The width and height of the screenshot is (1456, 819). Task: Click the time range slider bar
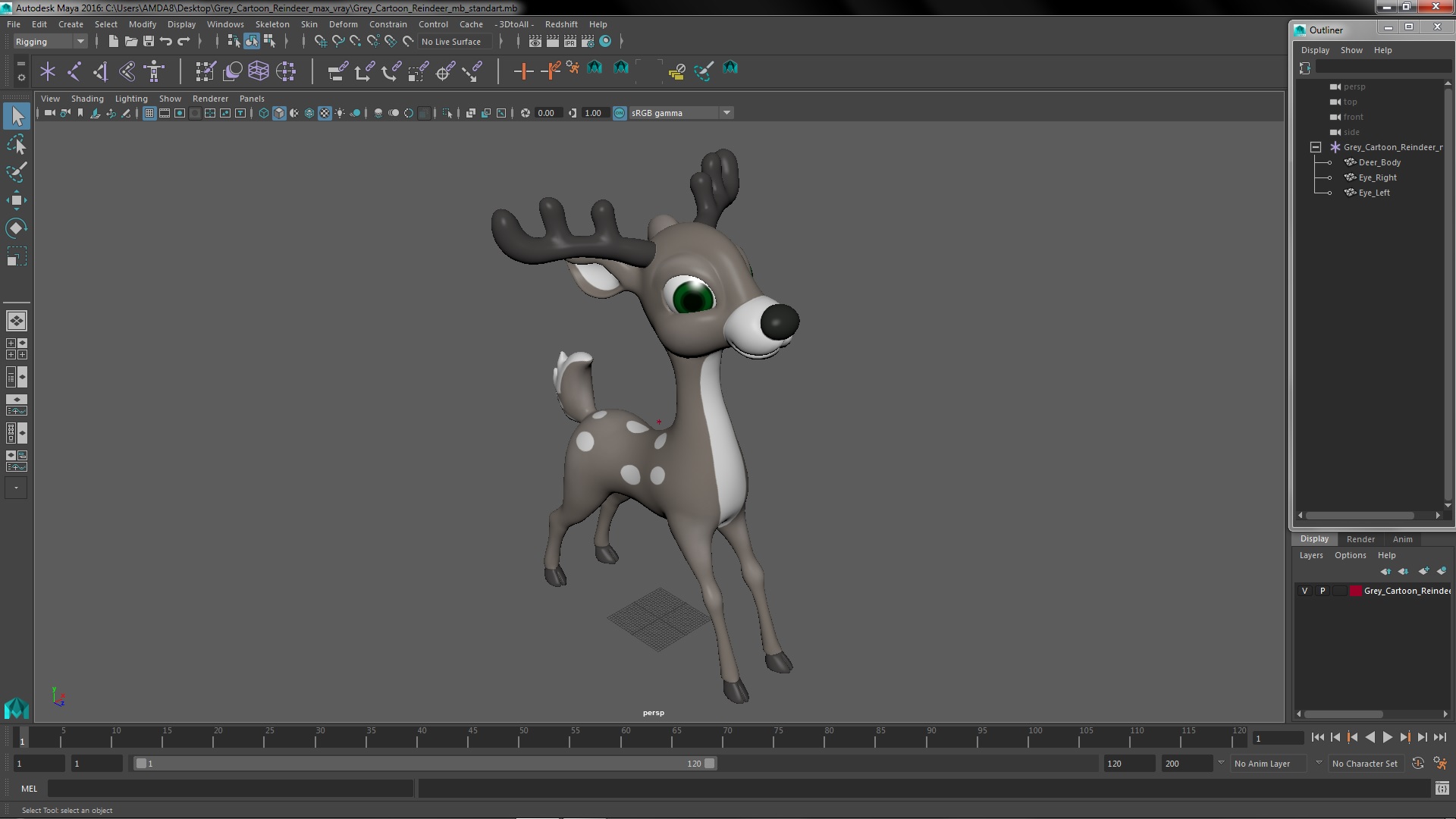[425, 764]
